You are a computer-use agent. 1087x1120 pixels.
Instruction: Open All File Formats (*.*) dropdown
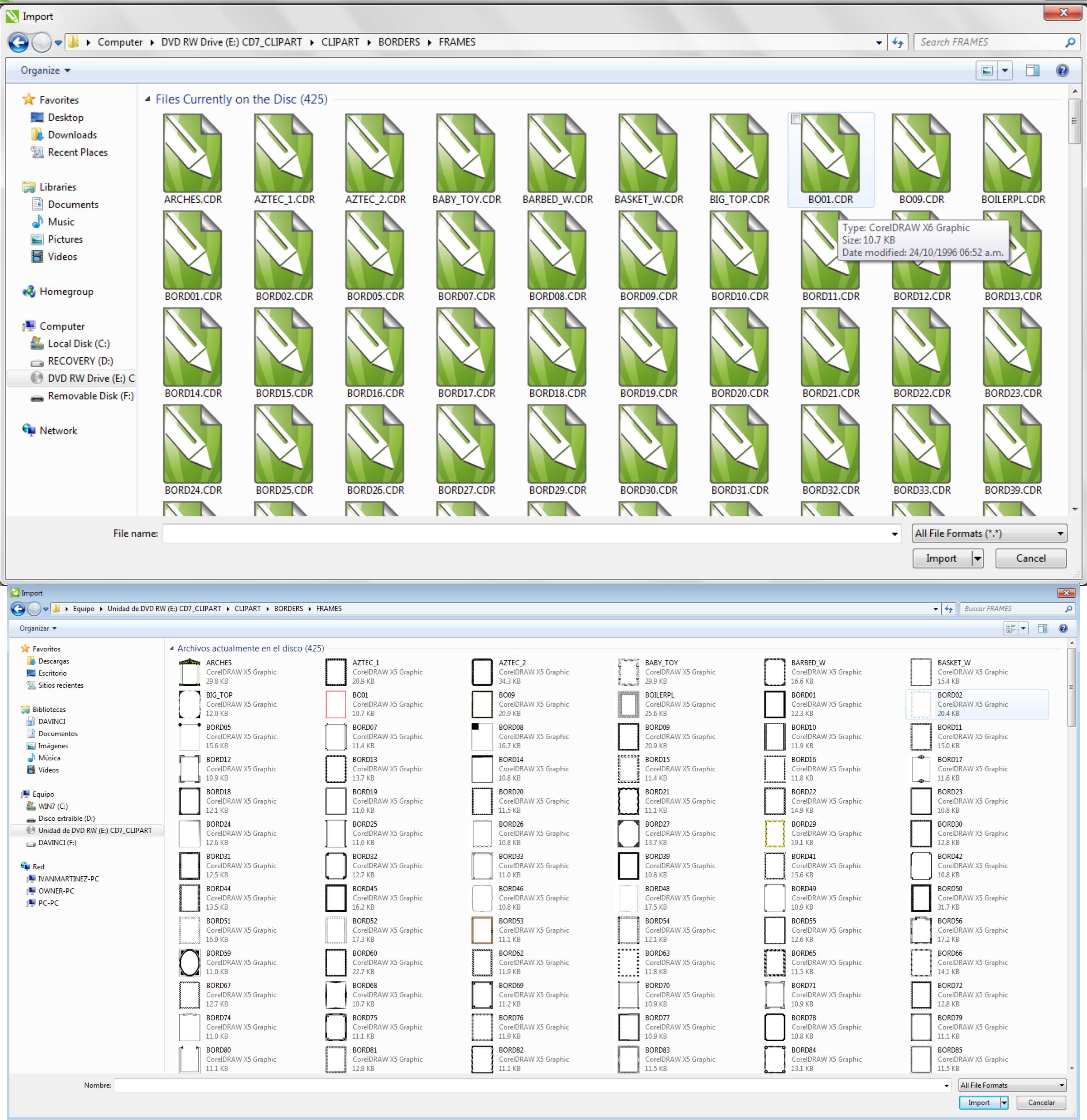pos(989,533)
